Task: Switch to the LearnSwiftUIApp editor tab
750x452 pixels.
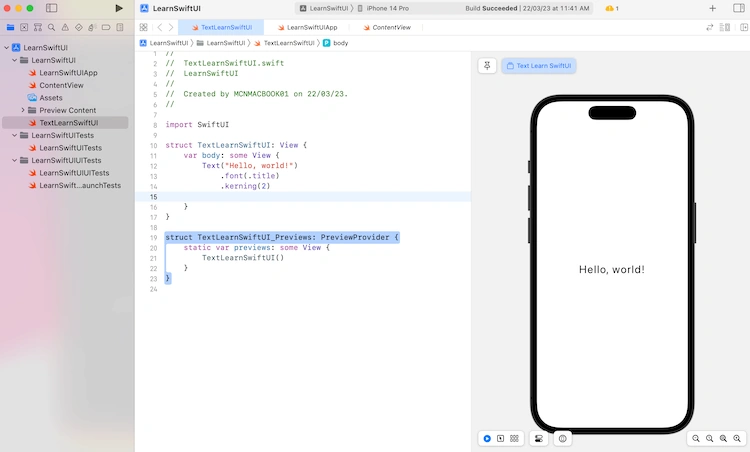Action: click(307, 27)
